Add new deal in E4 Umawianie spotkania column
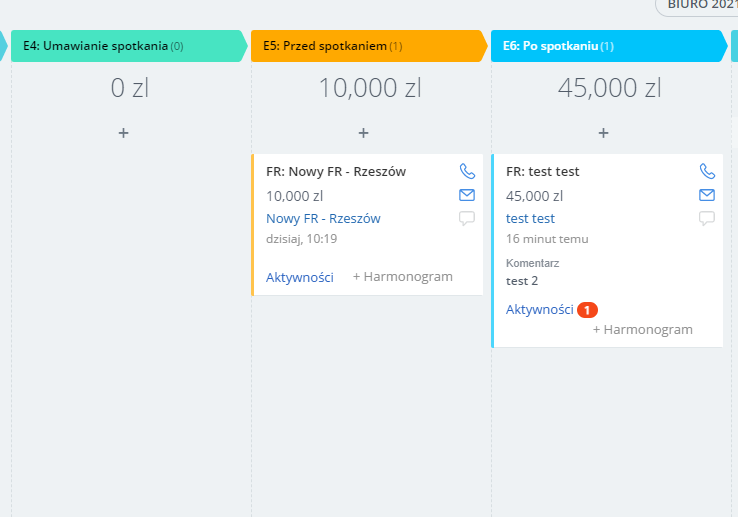 point(123,132)
